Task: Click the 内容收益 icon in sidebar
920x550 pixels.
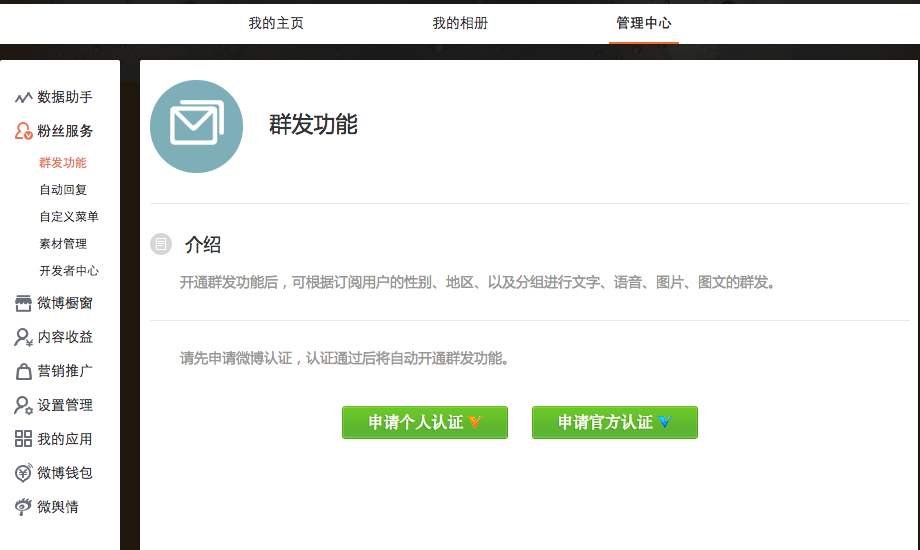Action: [x=23, y=338]
